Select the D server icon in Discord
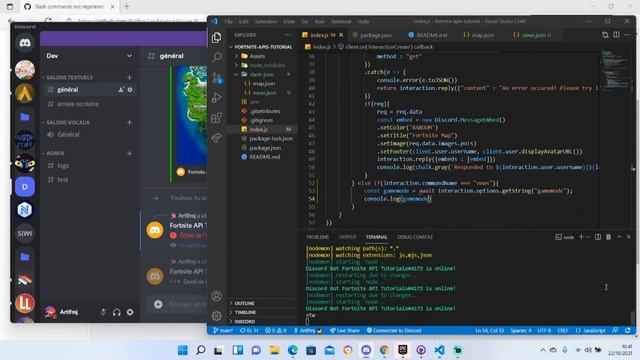 tap(25, 187)
